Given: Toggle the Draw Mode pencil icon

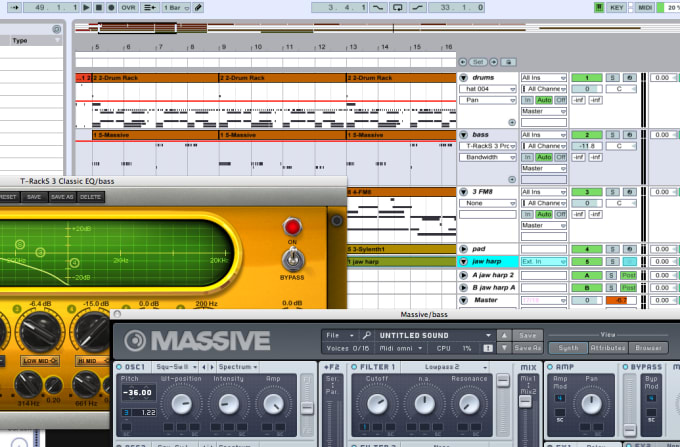Looking at the screenshot, I should [x=198, y=7].
